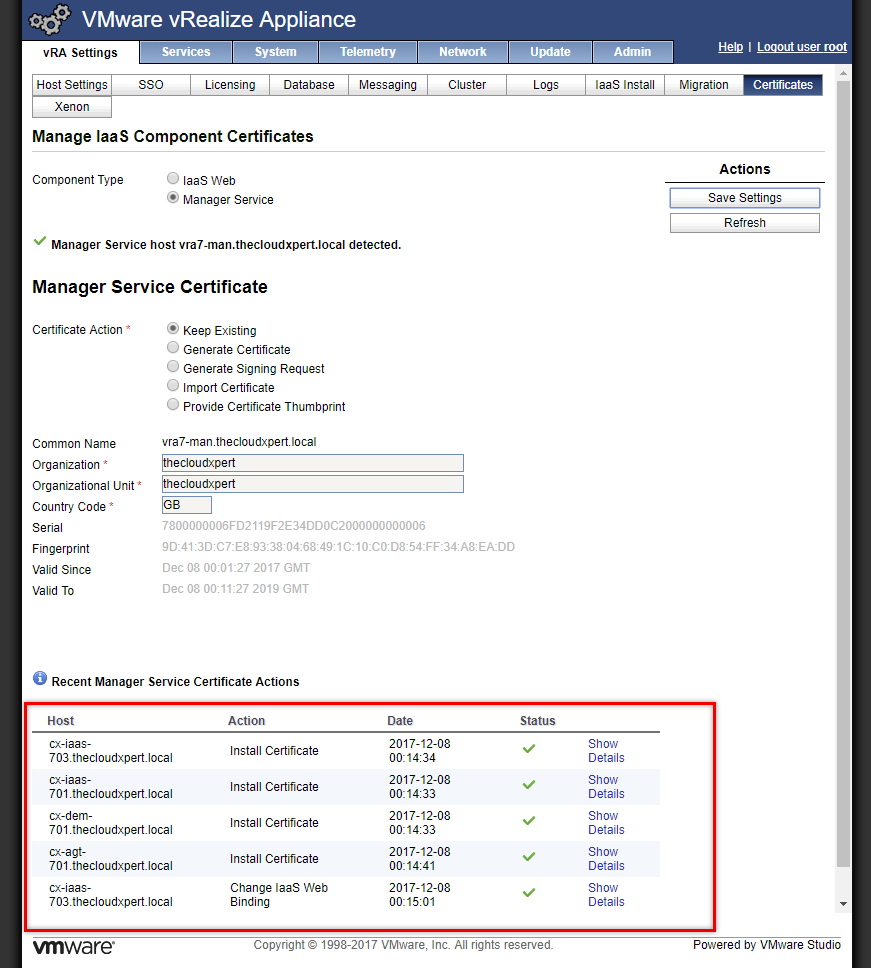871x968 pixels.
Task: Choose the Import Certificate option
Action: [x=173, y=387]
